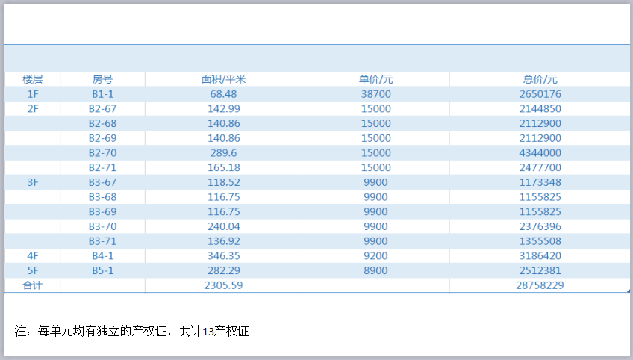Click total area 2305.59
Screen dimensions: 633x360
tap(224, 285)
